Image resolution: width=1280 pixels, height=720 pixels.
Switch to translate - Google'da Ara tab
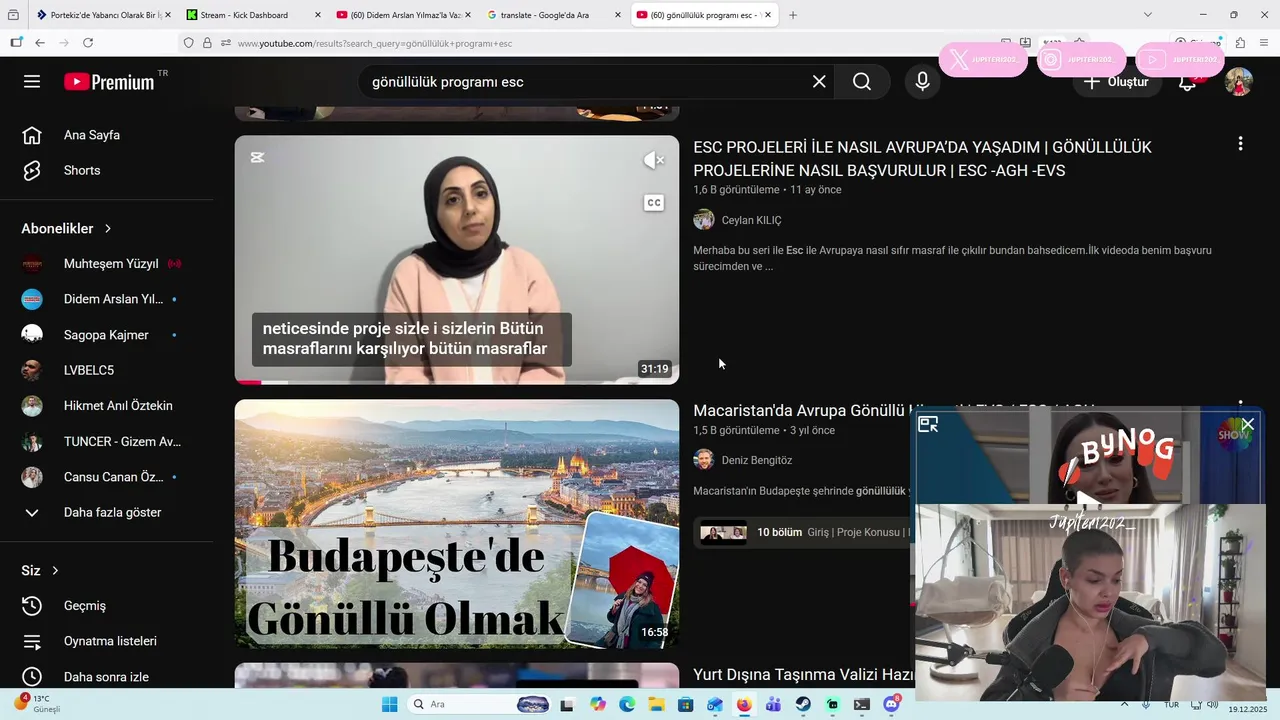tap(545, 15)
